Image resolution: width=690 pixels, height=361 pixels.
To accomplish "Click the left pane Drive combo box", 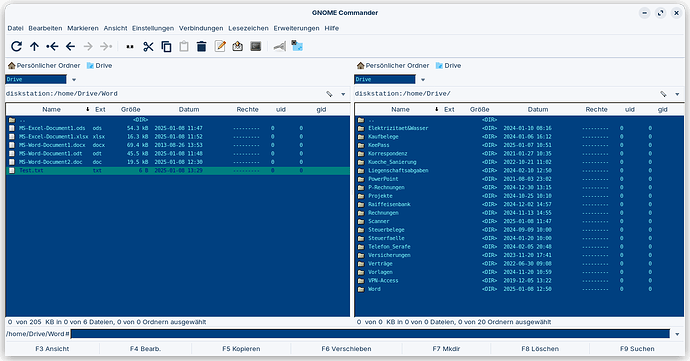I will click(x=36, y=79).
